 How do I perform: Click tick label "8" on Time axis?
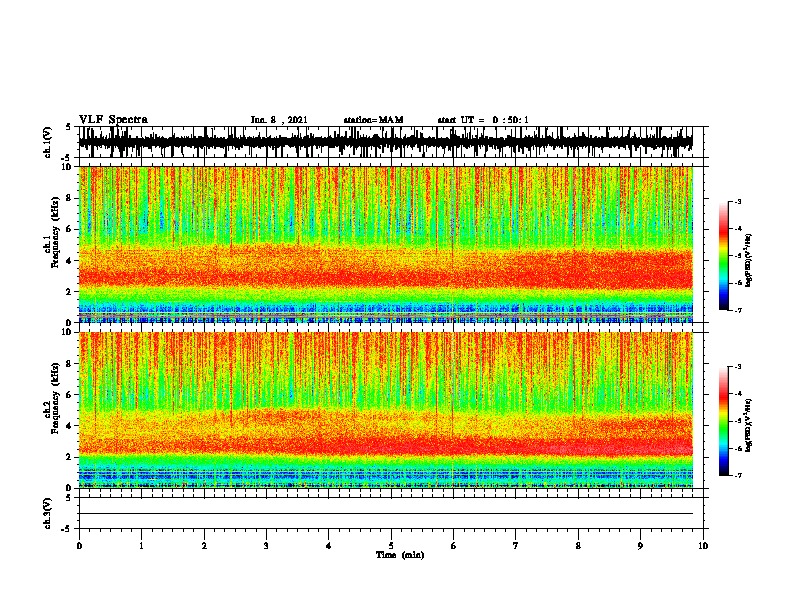click(x=578, y=546)
